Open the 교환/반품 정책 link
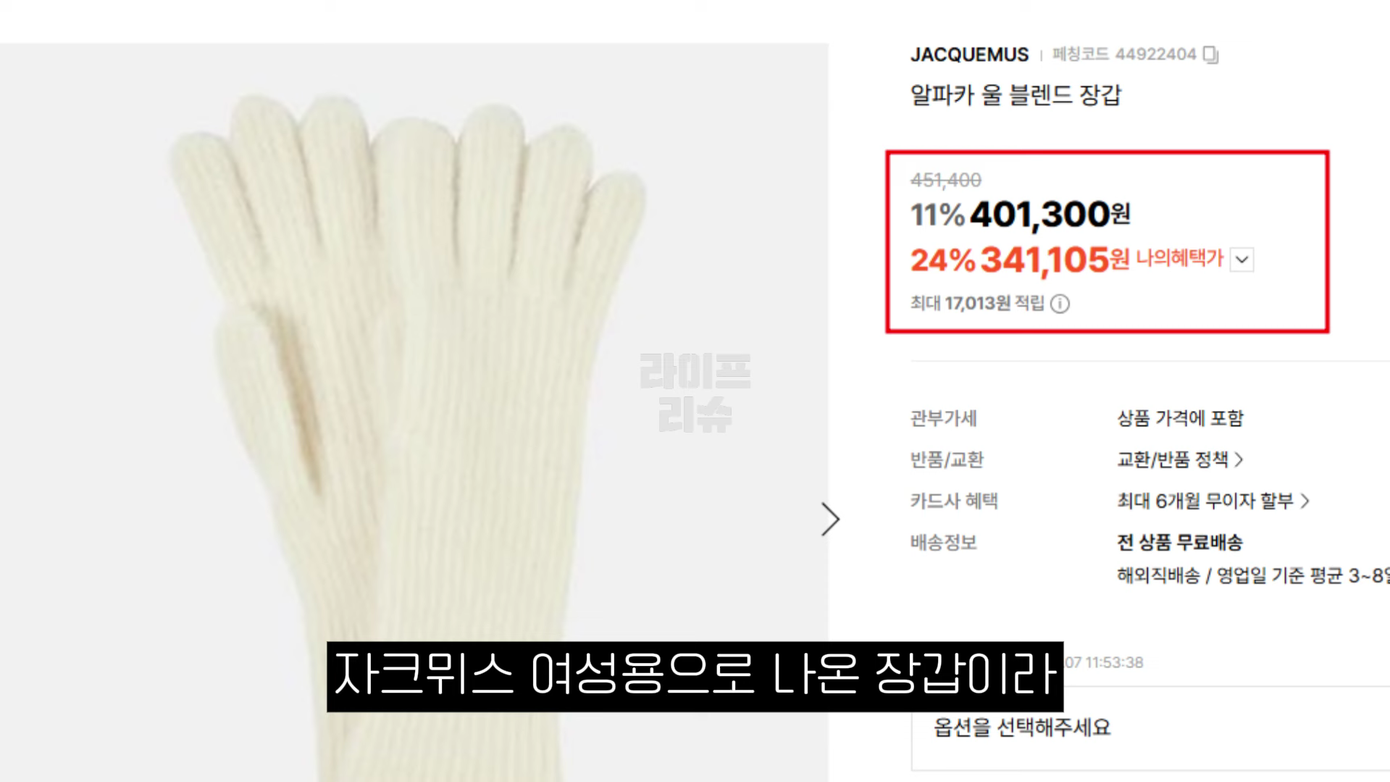Screen dimensions: 1390x782 coord(1180,459)
